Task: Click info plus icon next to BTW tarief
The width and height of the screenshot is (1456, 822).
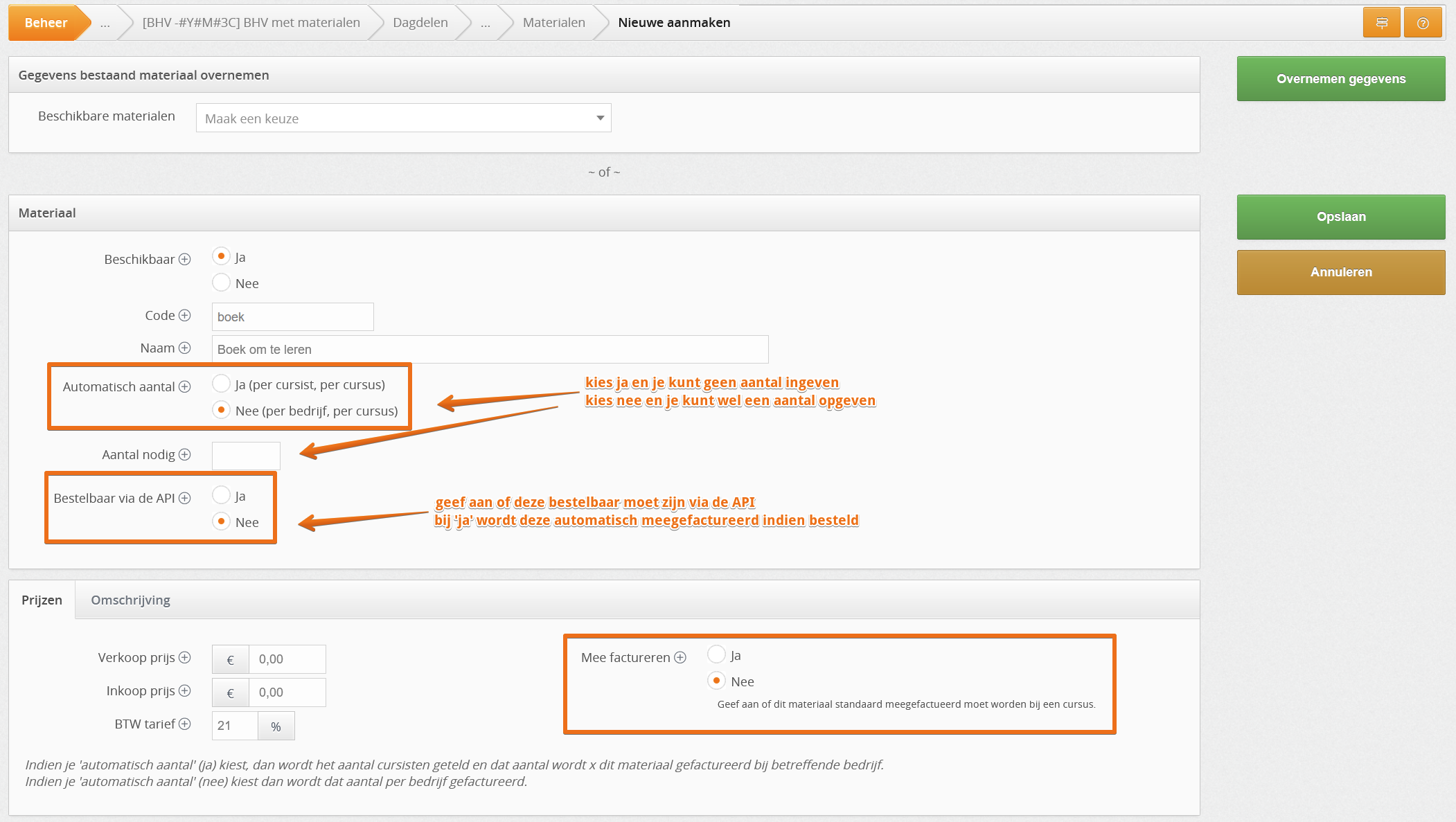Action: [184, 724]
